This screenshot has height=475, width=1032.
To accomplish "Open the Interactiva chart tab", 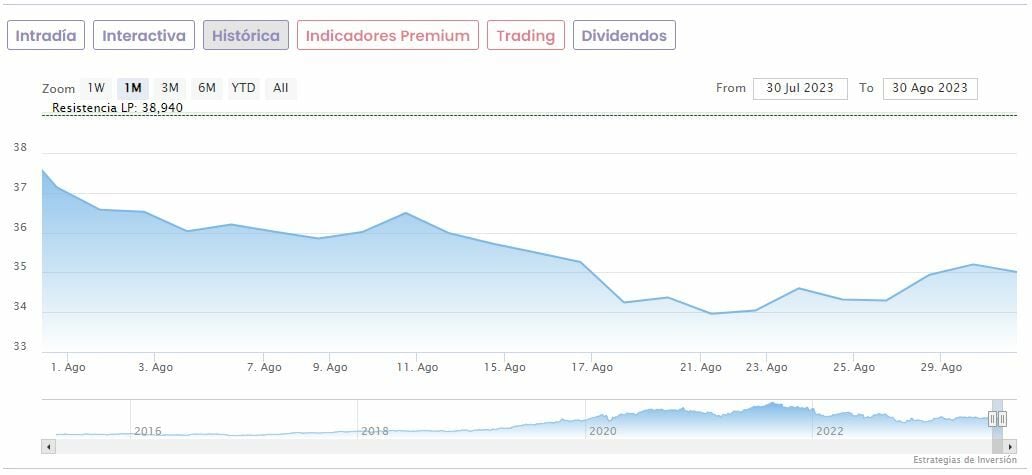I will (x=144, y=36).
